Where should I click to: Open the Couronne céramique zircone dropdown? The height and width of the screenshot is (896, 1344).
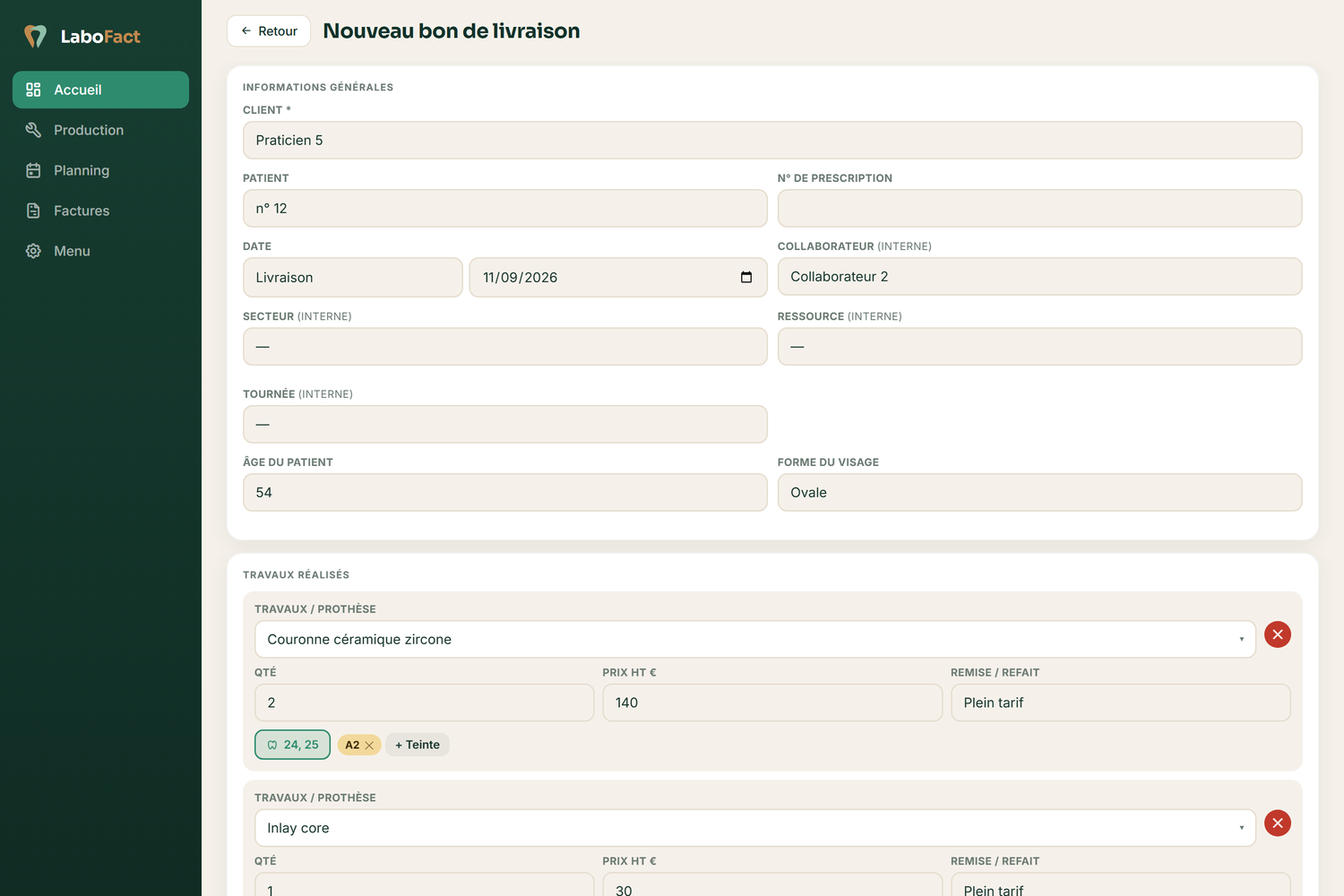point(755,639)
